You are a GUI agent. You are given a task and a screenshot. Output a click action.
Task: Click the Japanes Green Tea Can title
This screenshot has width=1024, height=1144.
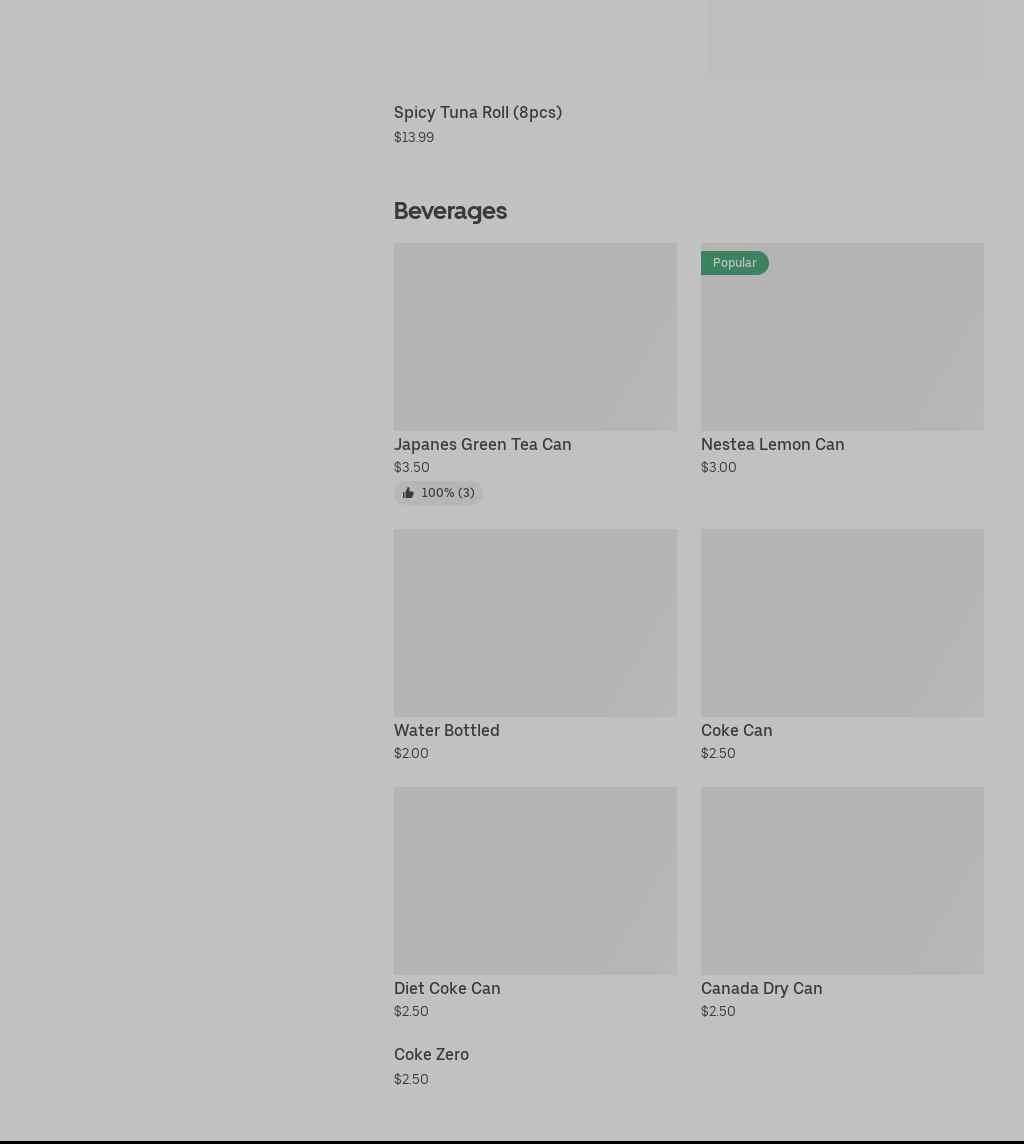[x=482, y=444]
